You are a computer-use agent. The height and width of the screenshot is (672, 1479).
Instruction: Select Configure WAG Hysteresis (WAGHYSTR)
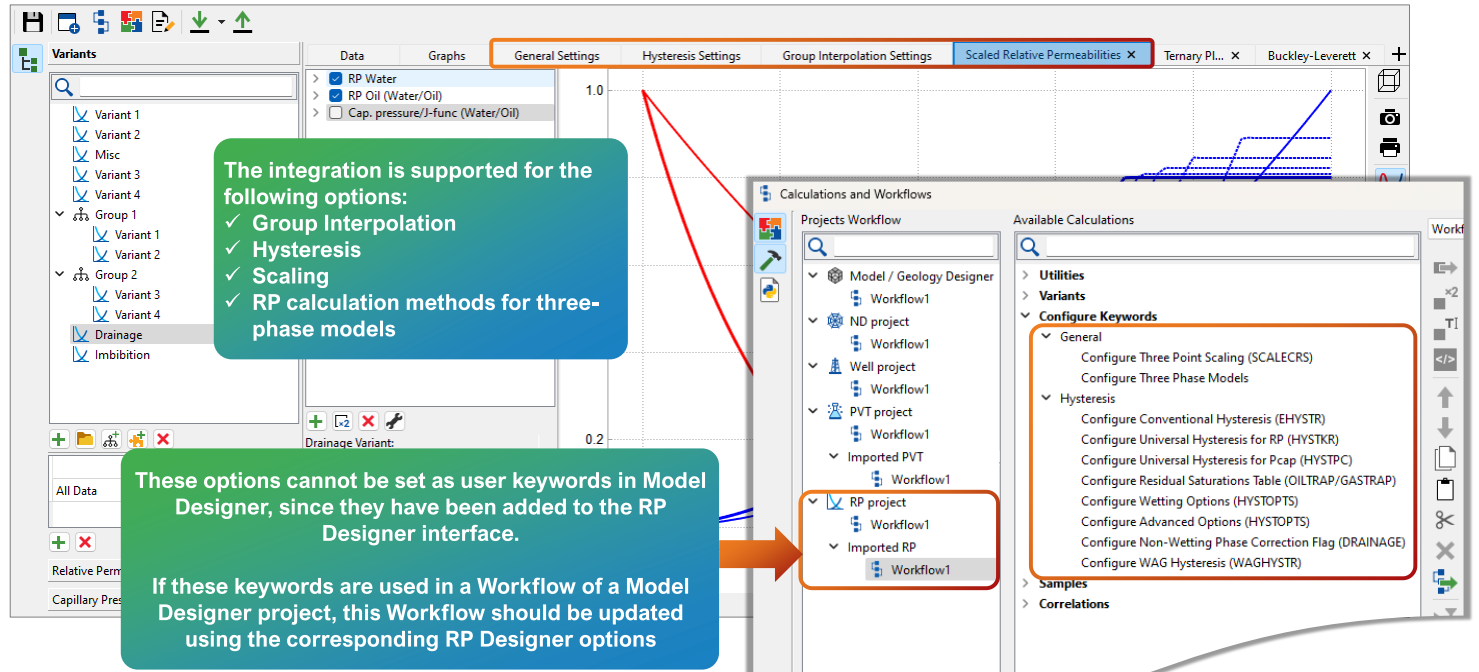pyautogui.click(x=1190, y=563)
